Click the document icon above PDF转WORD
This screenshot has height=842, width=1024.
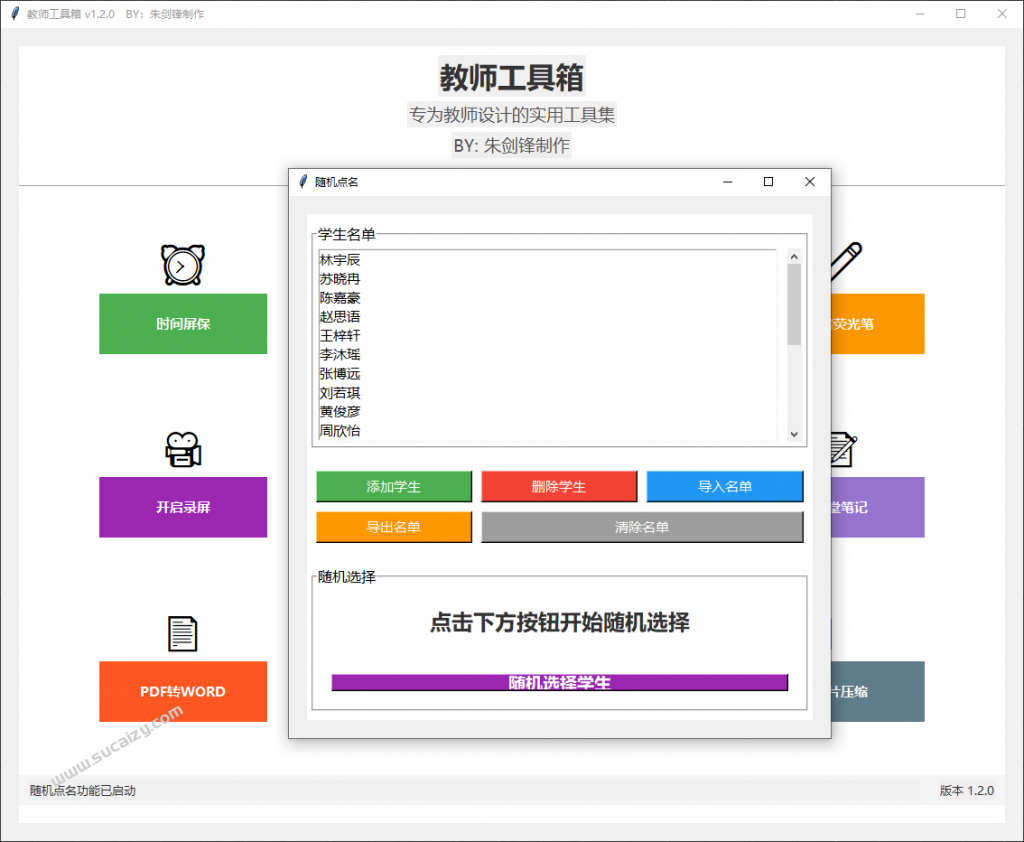[x=183, y=634]
